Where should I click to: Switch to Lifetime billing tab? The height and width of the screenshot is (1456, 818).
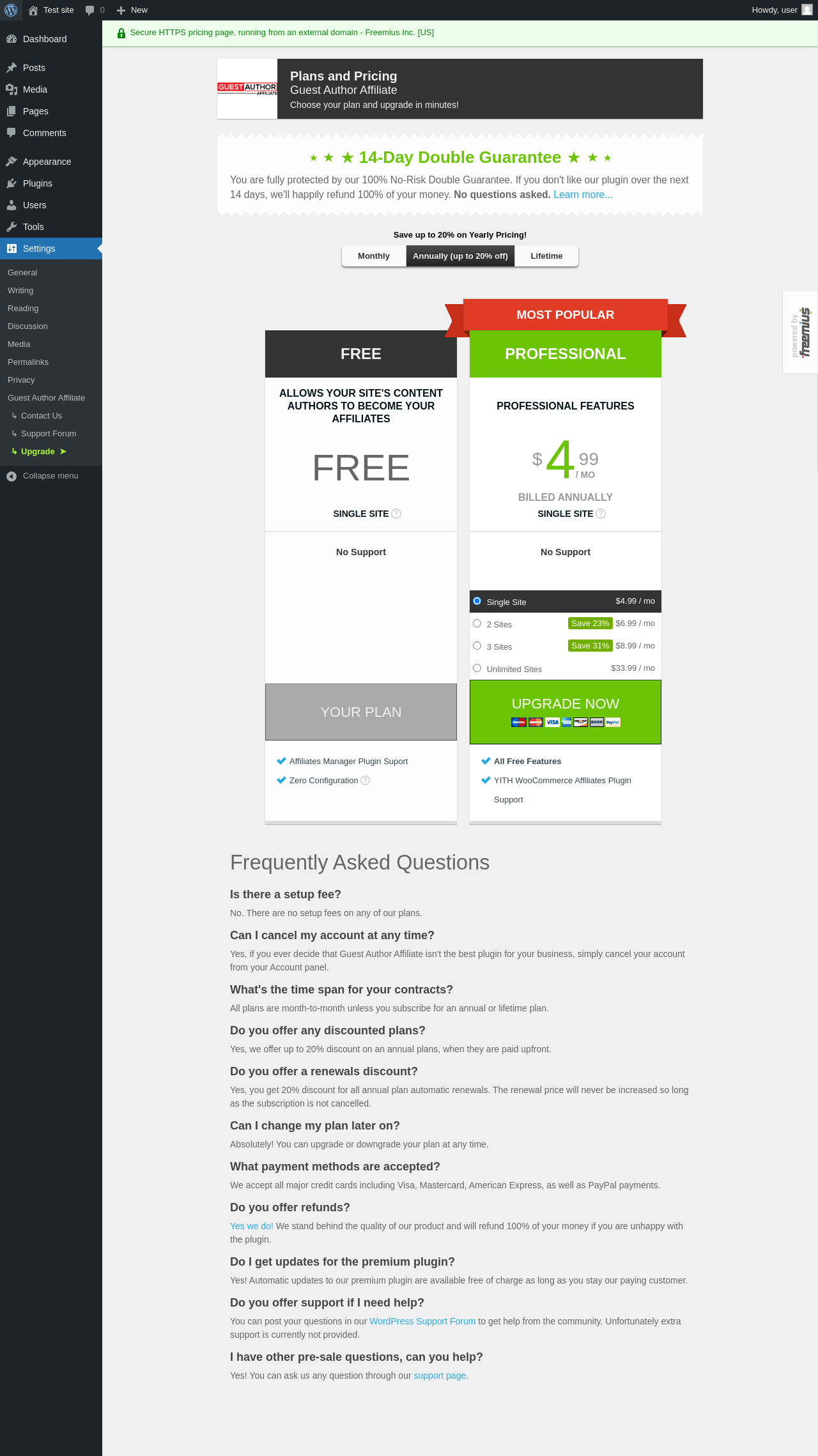point(546,256)
